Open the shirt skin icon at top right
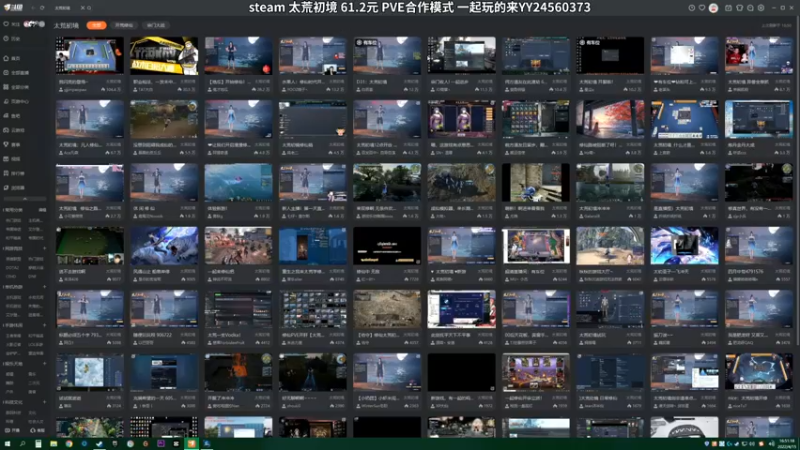The image size is (800, 450). pyautogui.click(x=740, y=8)
